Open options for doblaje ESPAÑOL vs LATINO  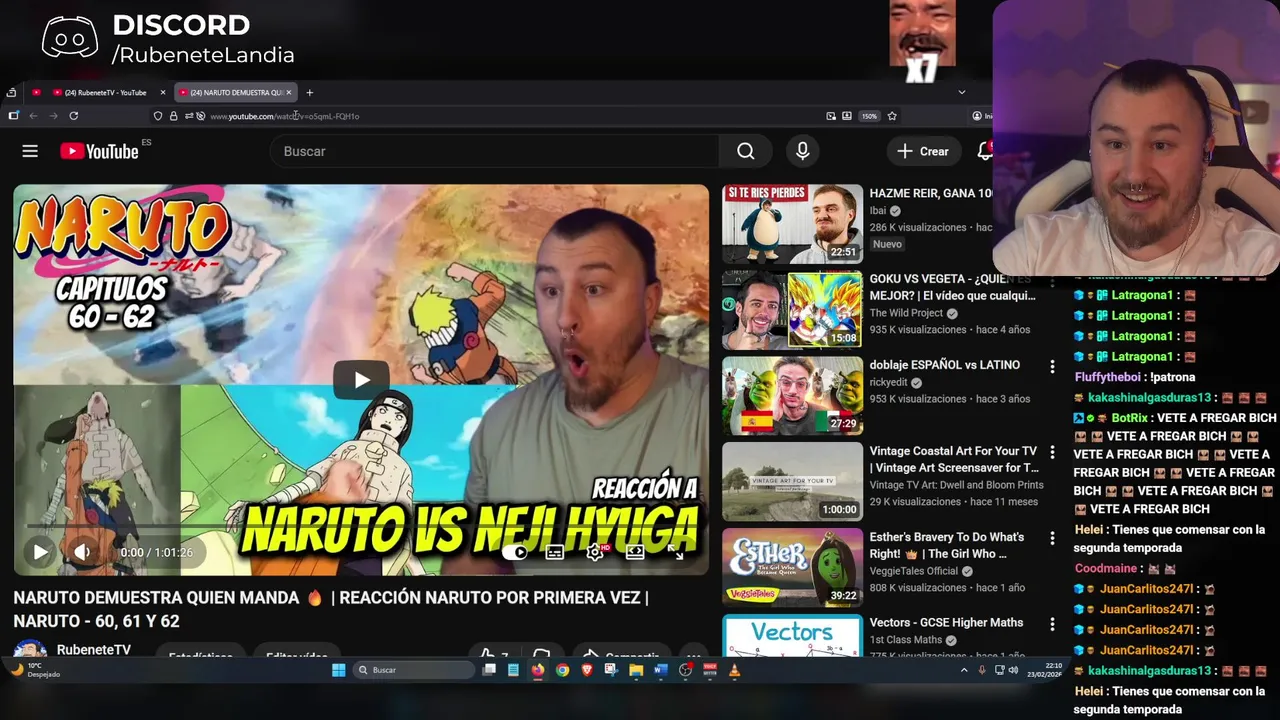[x=1052, y=367]
